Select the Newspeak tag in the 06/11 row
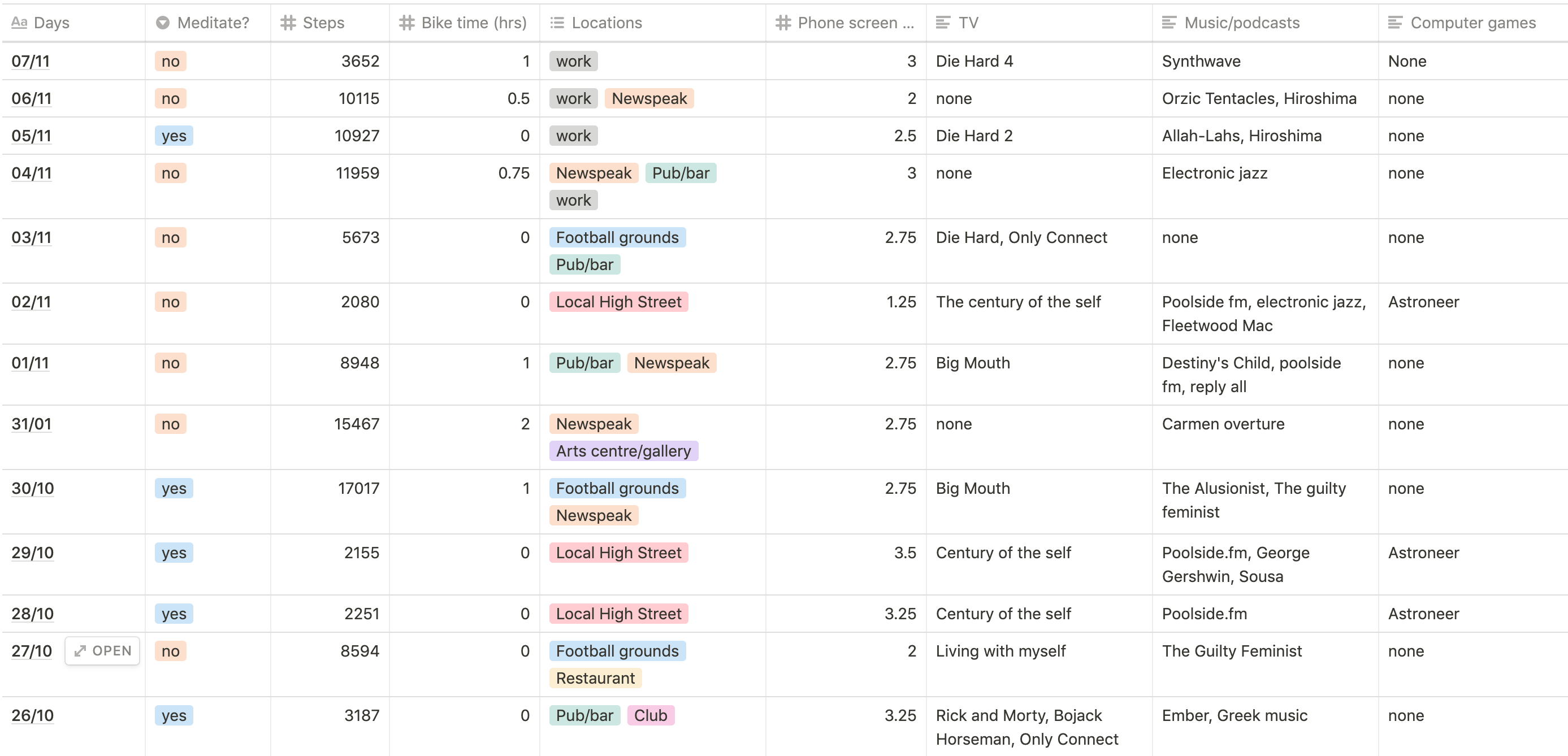 (x=649, y=99)
